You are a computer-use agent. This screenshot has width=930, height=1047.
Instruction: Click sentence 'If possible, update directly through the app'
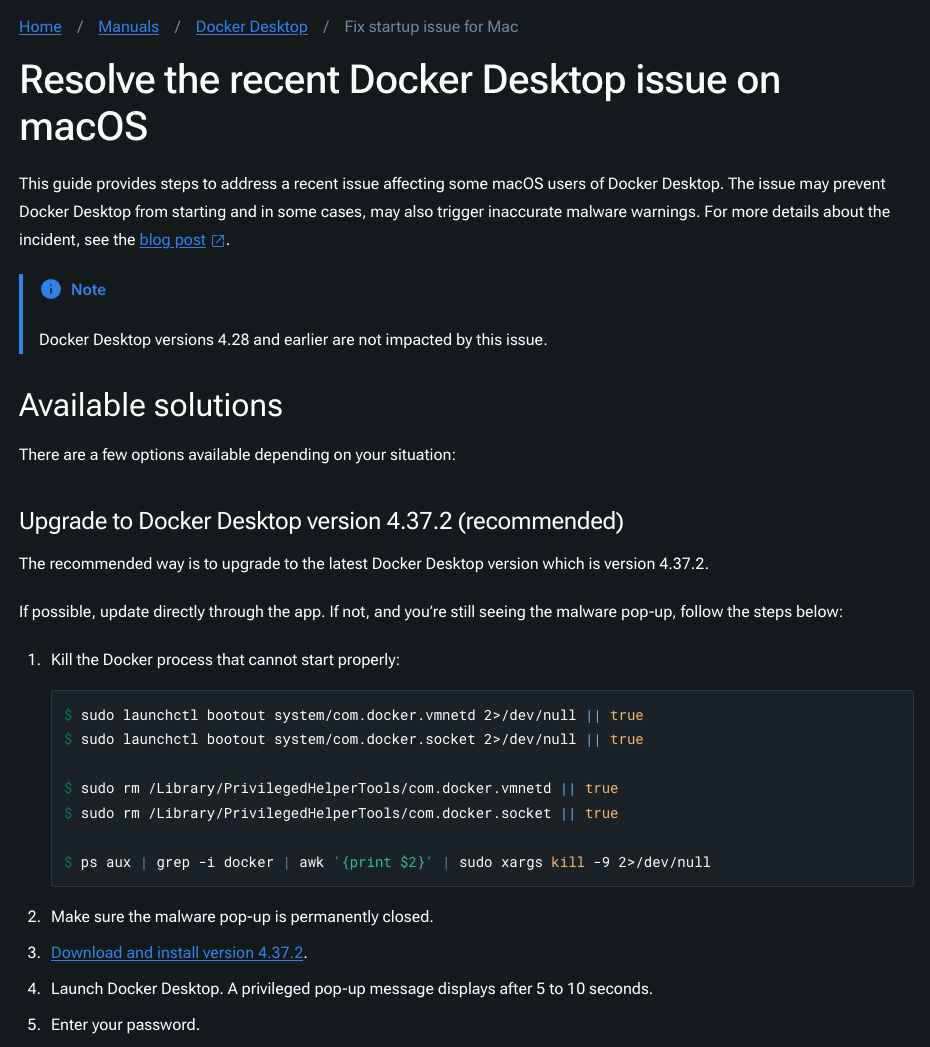(431, 612)
